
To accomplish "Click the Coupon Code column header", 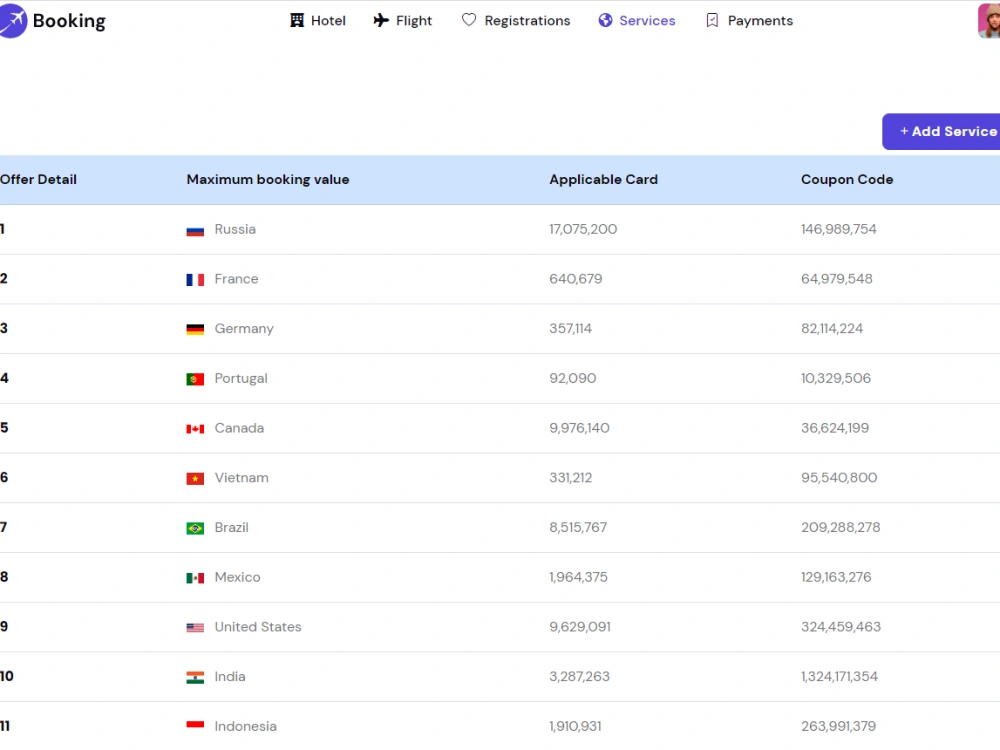I will 847,179.
